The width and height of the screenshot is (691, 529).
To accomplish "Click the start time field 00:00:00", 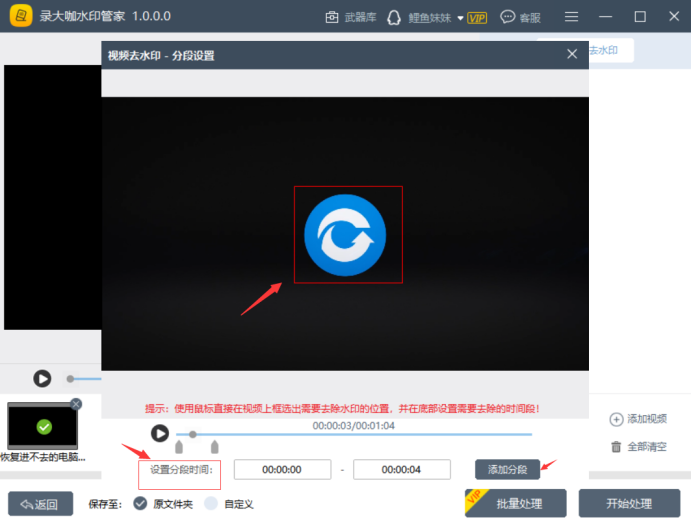I will pyautogui.click(x=282, y=469).
